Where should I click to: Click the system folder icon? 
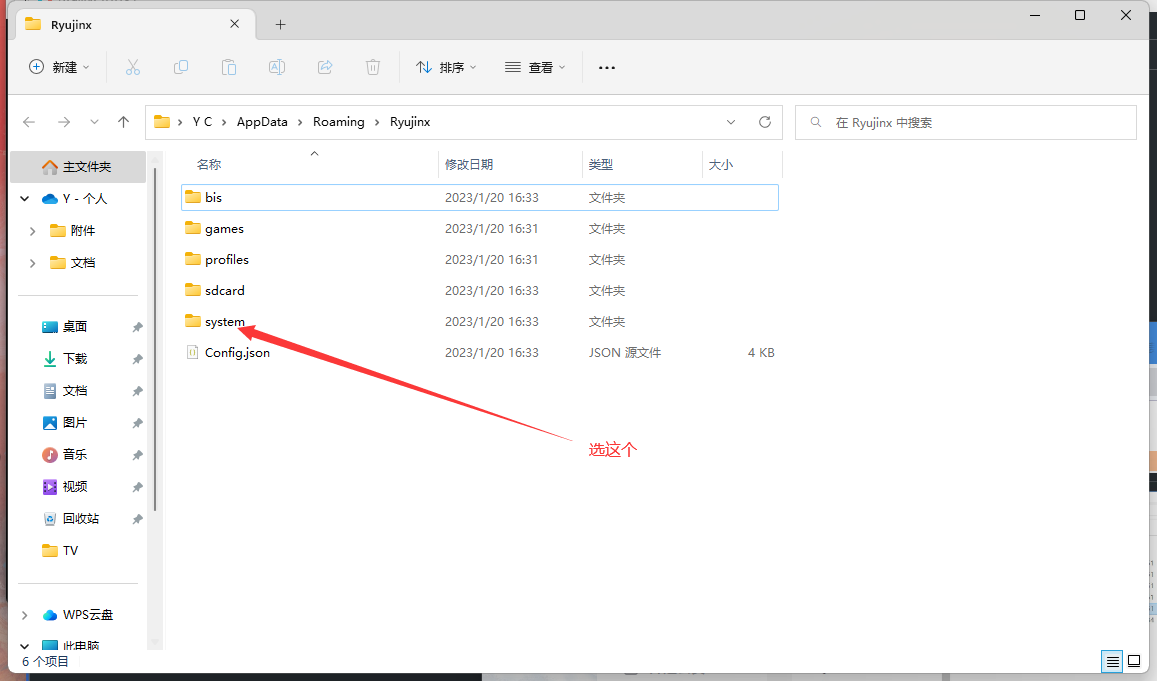tap(193, 321)
